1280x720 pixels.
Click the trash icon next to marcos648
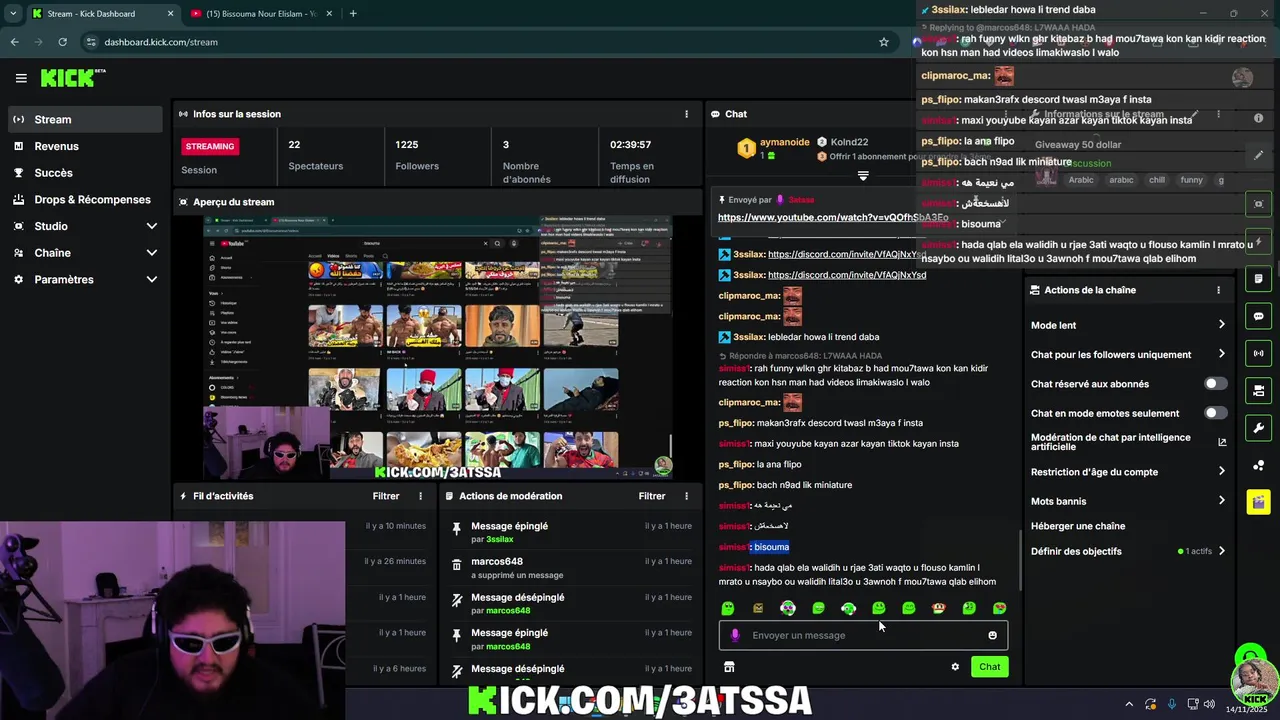coord(457,565)
